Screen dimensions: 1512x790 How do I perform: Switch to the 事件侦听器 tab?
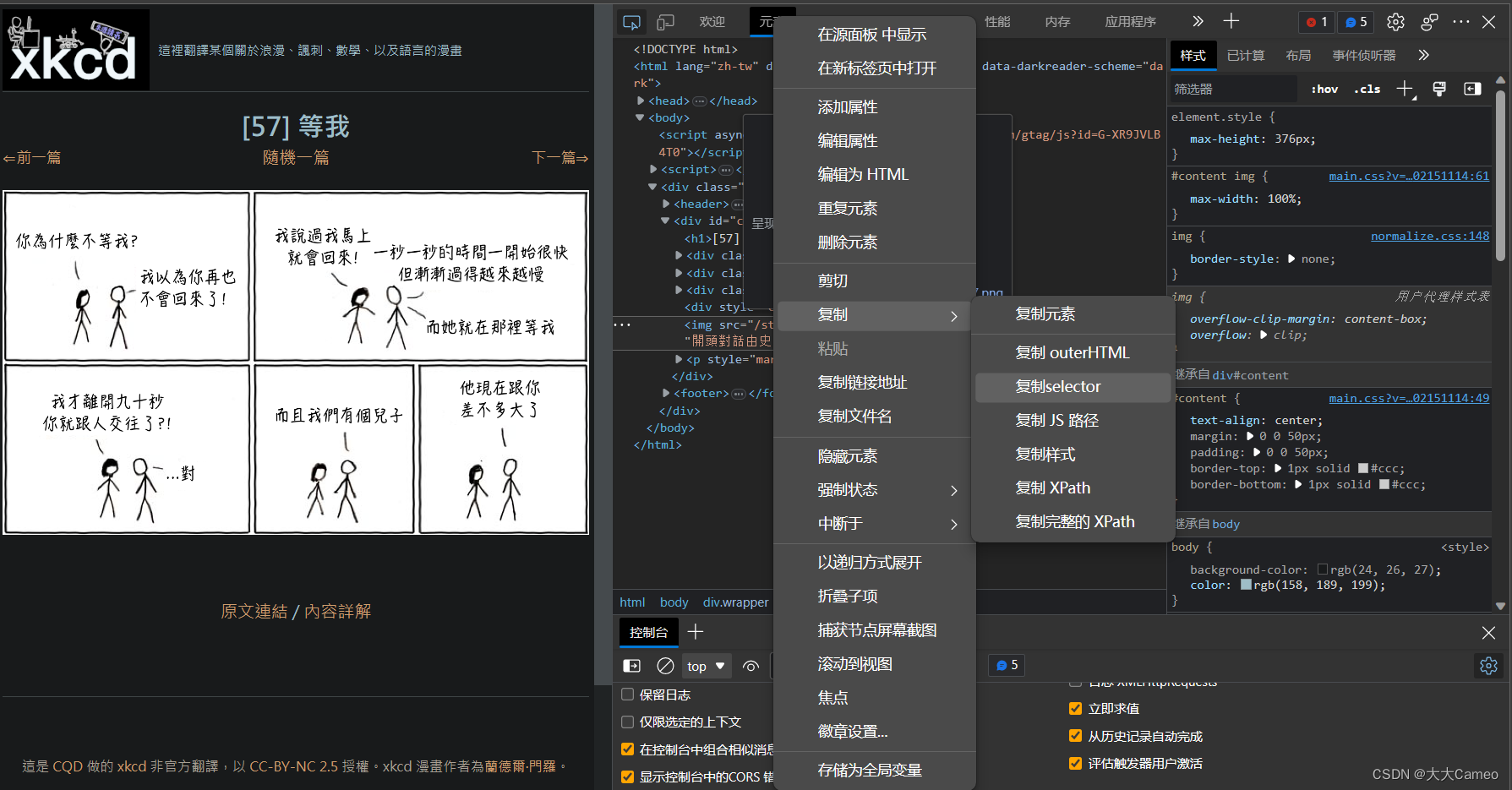(x=1363, y=55)
